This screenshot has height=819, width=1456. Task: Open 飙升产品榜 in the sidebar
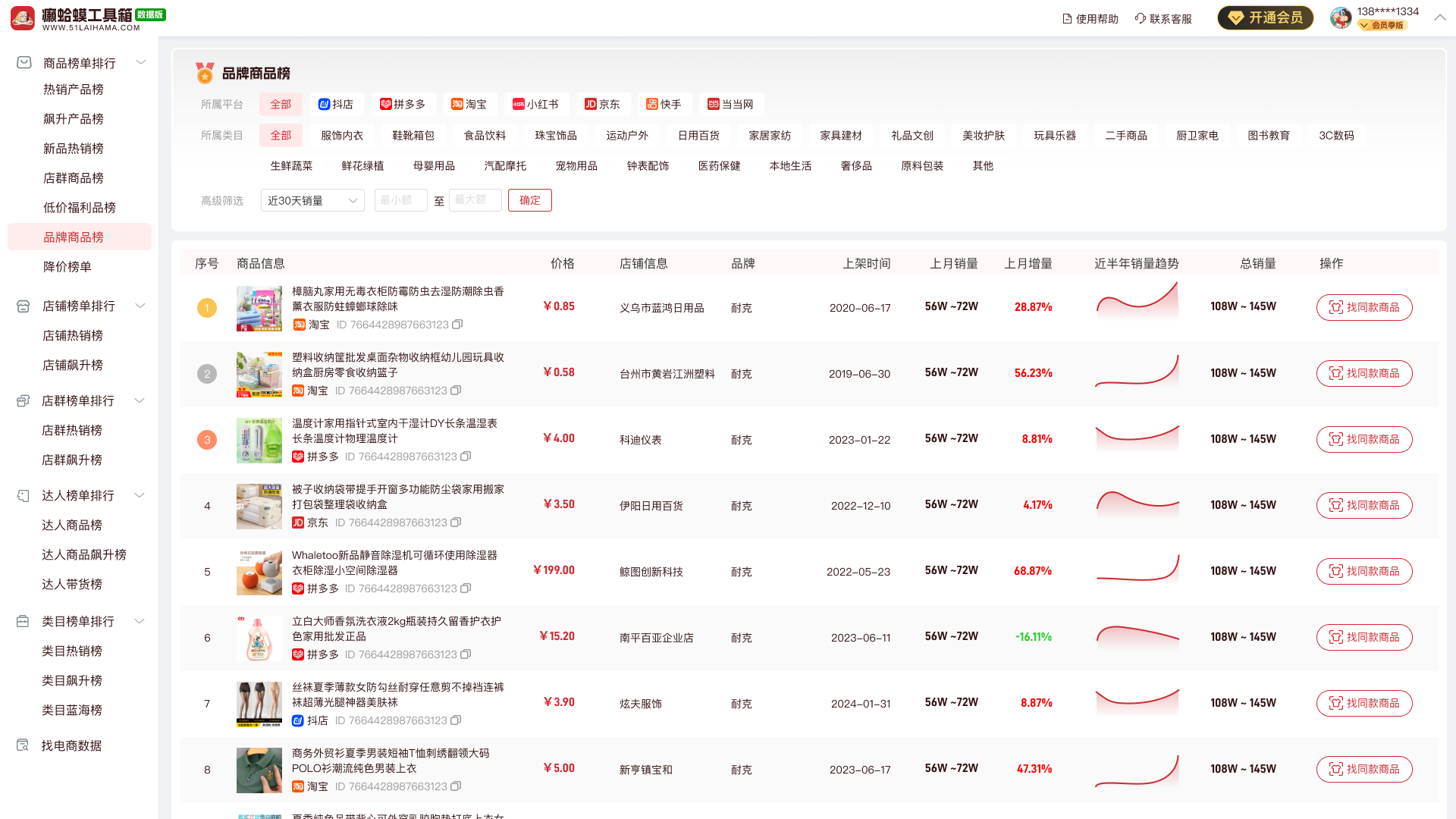click(74, 119)
